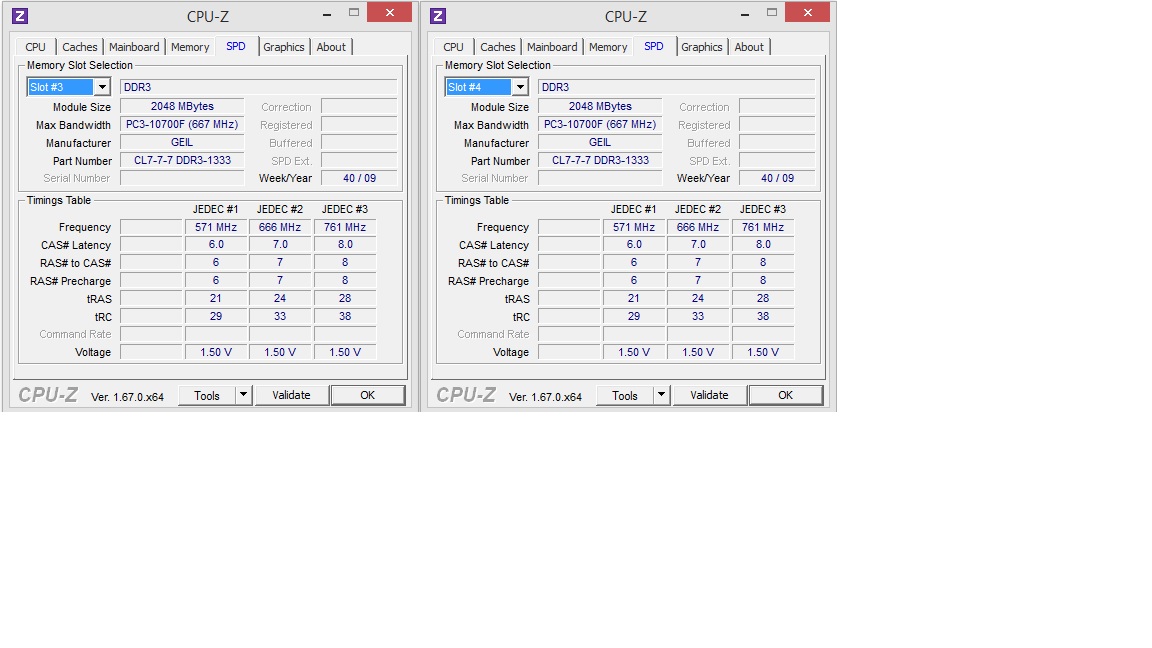Click the CPU-Z app icon in left window title bar
1152x648 pixels.
pyautogui.click(x=20, y=15)
